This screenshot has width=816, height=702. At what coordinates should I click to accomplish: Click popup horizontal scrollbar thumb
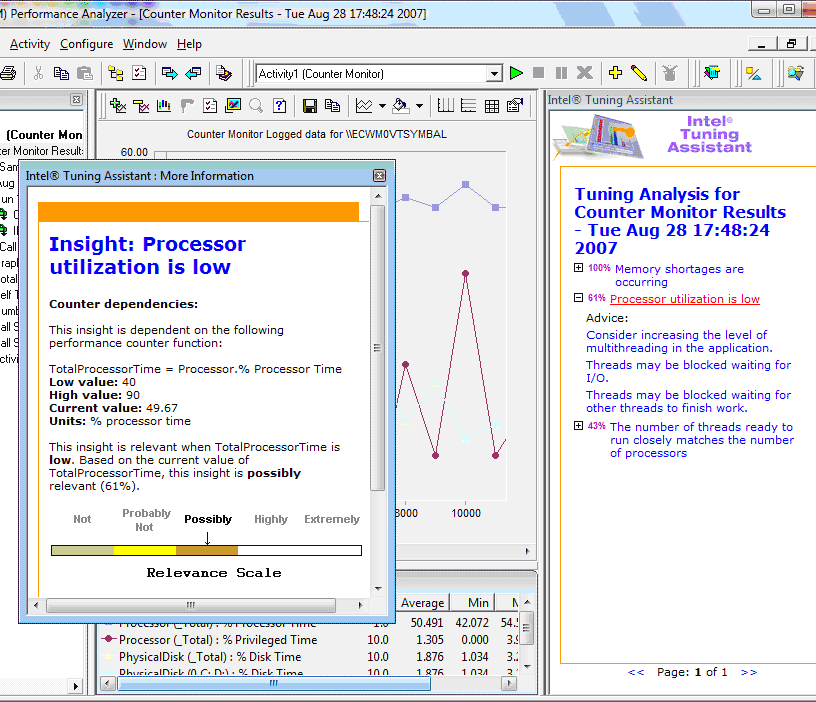191,605
